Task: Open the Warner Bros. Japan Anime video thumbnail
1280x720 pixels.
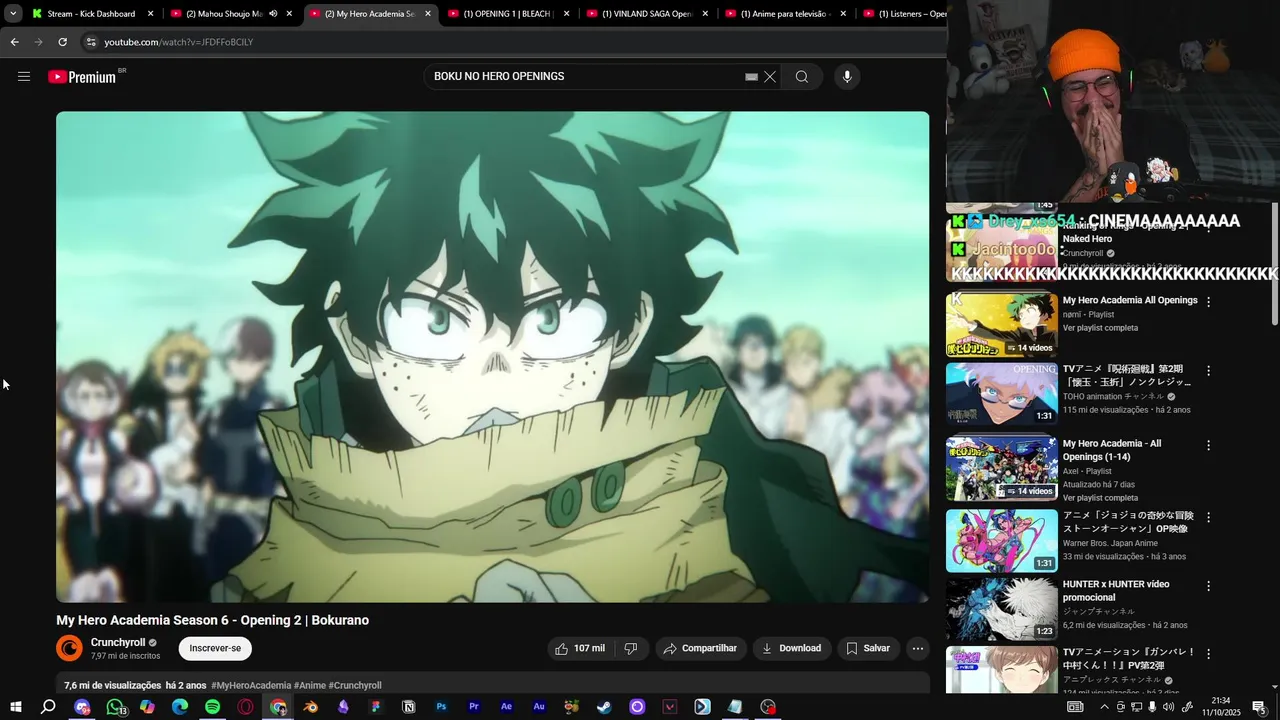Action: [x=1001, y=541]
